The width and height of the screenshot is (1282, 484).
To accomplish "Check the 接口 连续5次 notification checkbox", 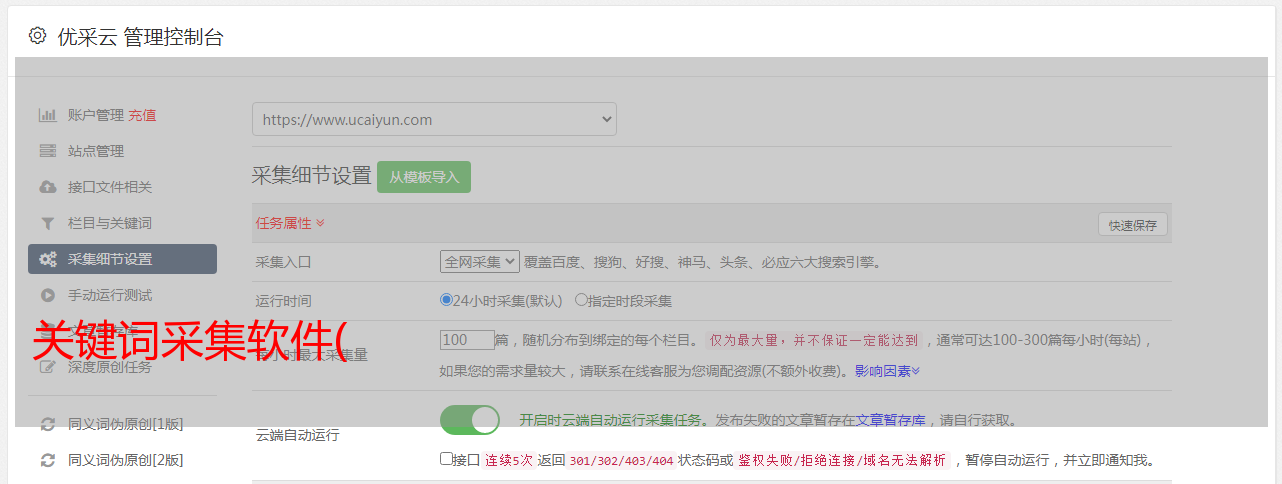I will coord(446,459).
